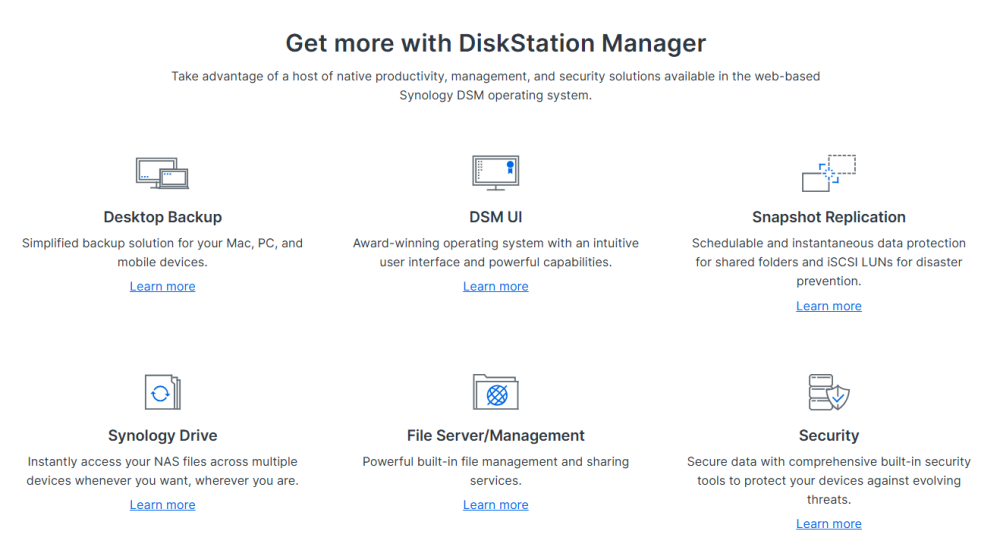Image resolution: width=1000 pixels, height=550 pixels.
Task: Click the 'Instantly access your NAS files' text
Action: click(163, 471)
